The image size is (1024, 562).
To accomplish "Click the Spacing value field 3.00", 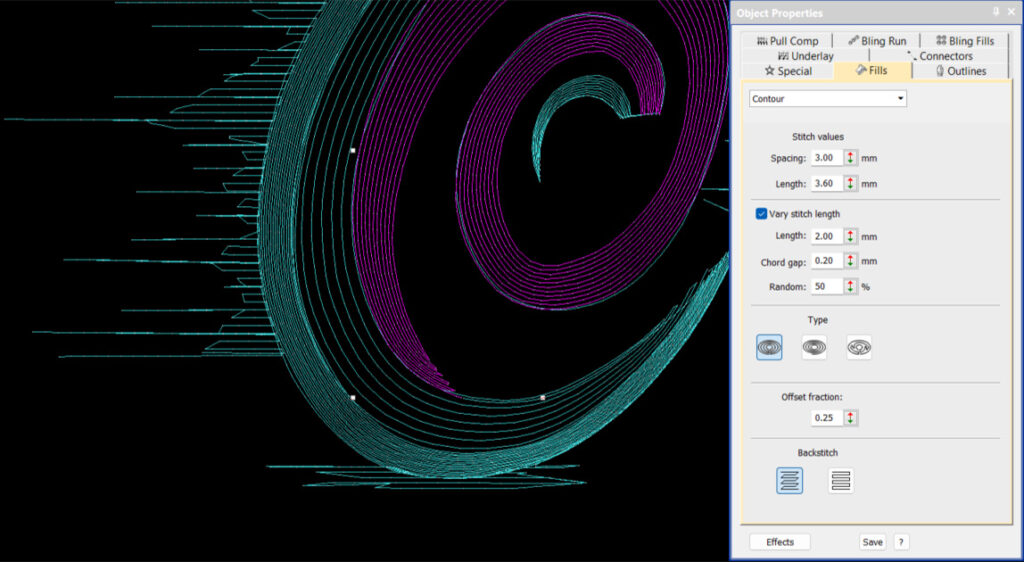I will click(x=827, y=157).
